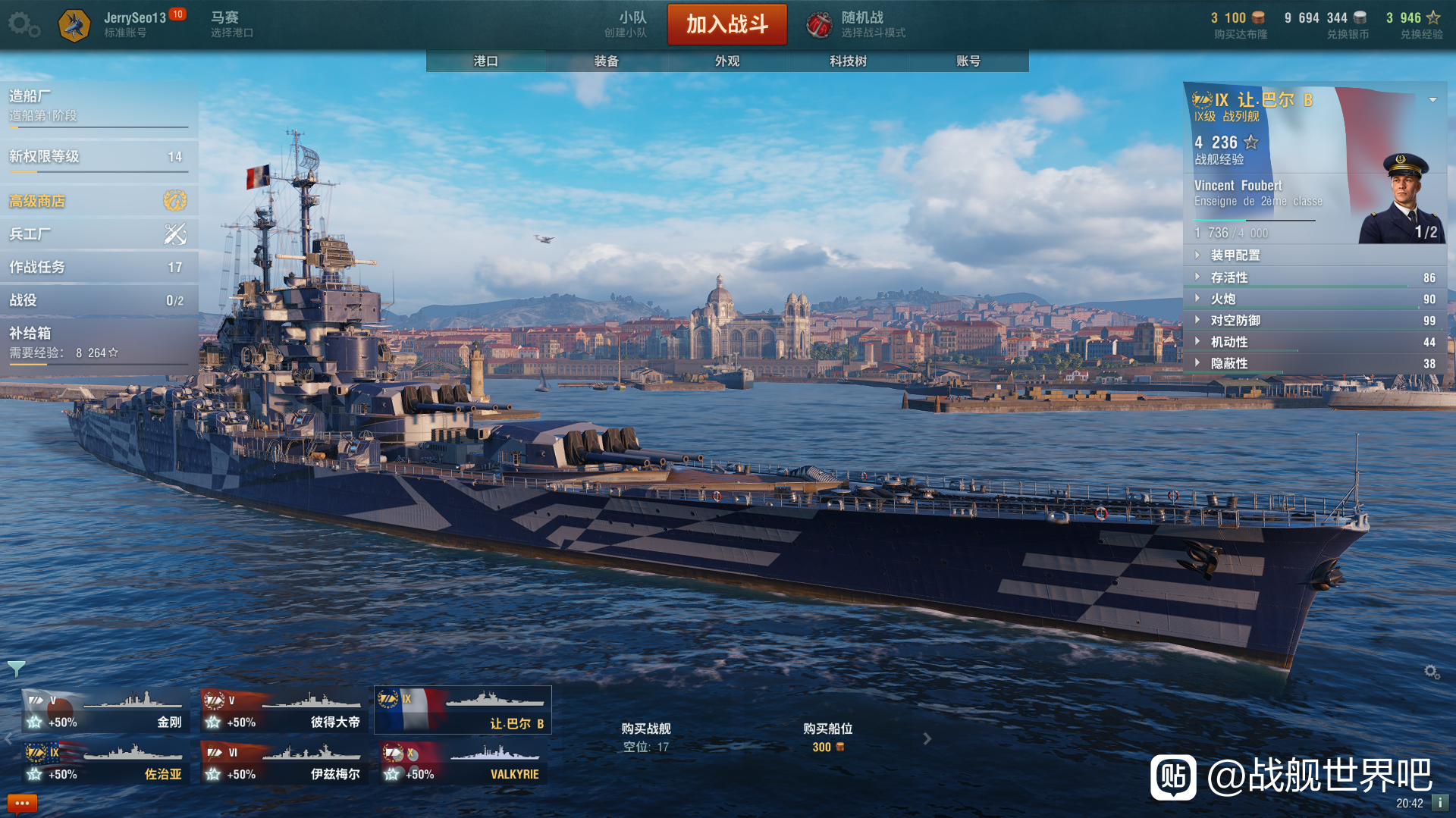Click 购买船位 buy ship slot

(x=828, y=737)
